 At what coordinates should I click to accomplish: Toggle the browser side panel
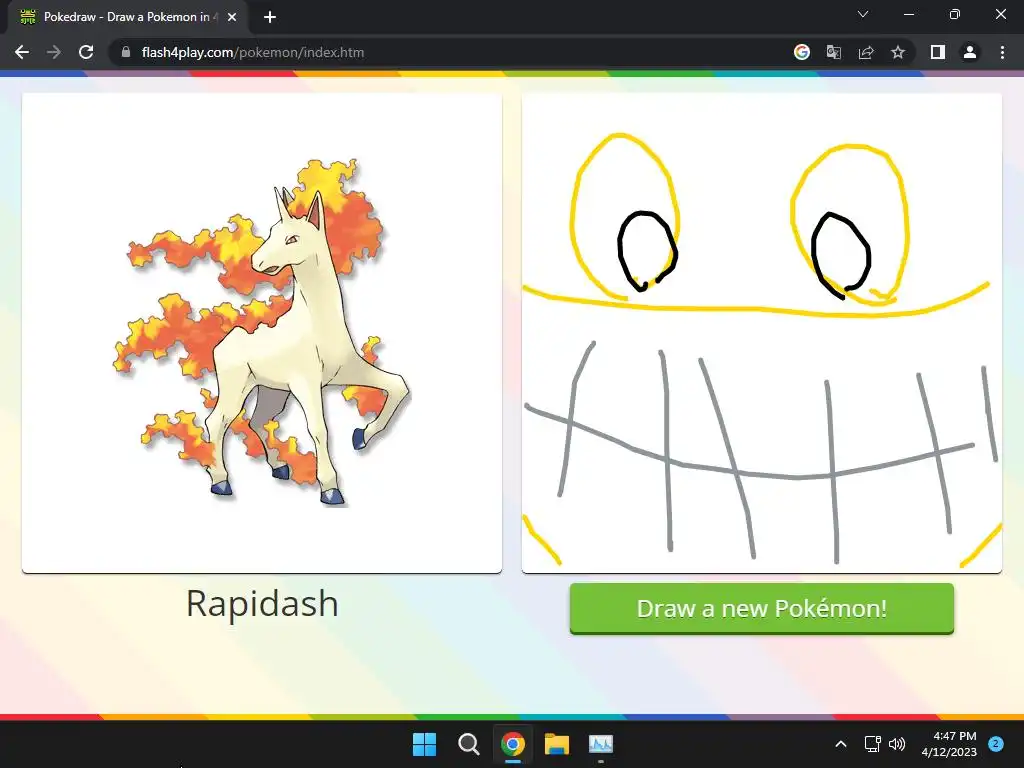point(938,52)
